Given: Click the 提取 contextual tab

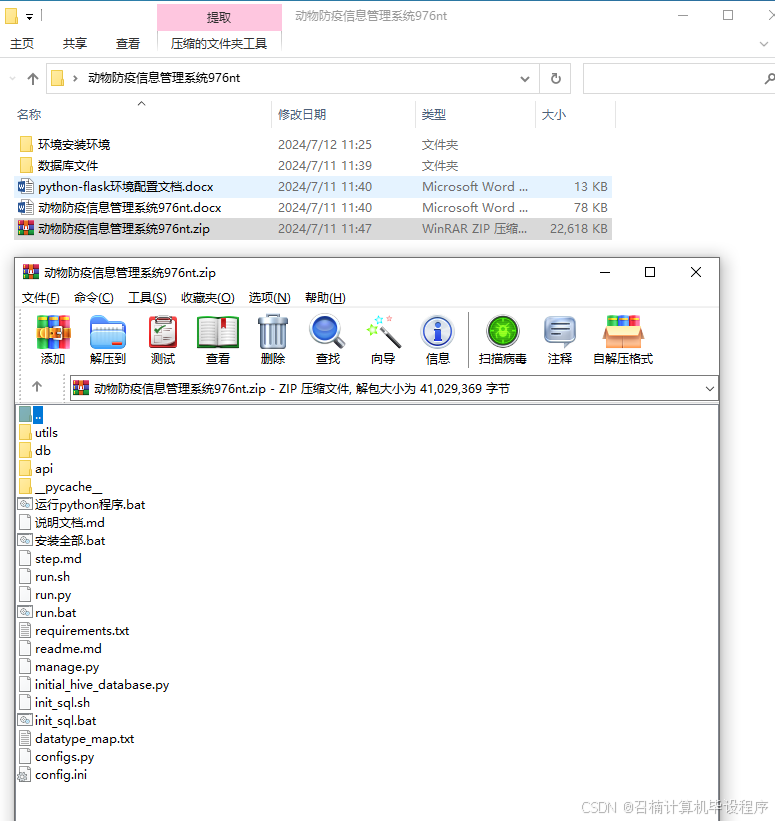Looking at the screenshot, I should click(x=219, y=17).
